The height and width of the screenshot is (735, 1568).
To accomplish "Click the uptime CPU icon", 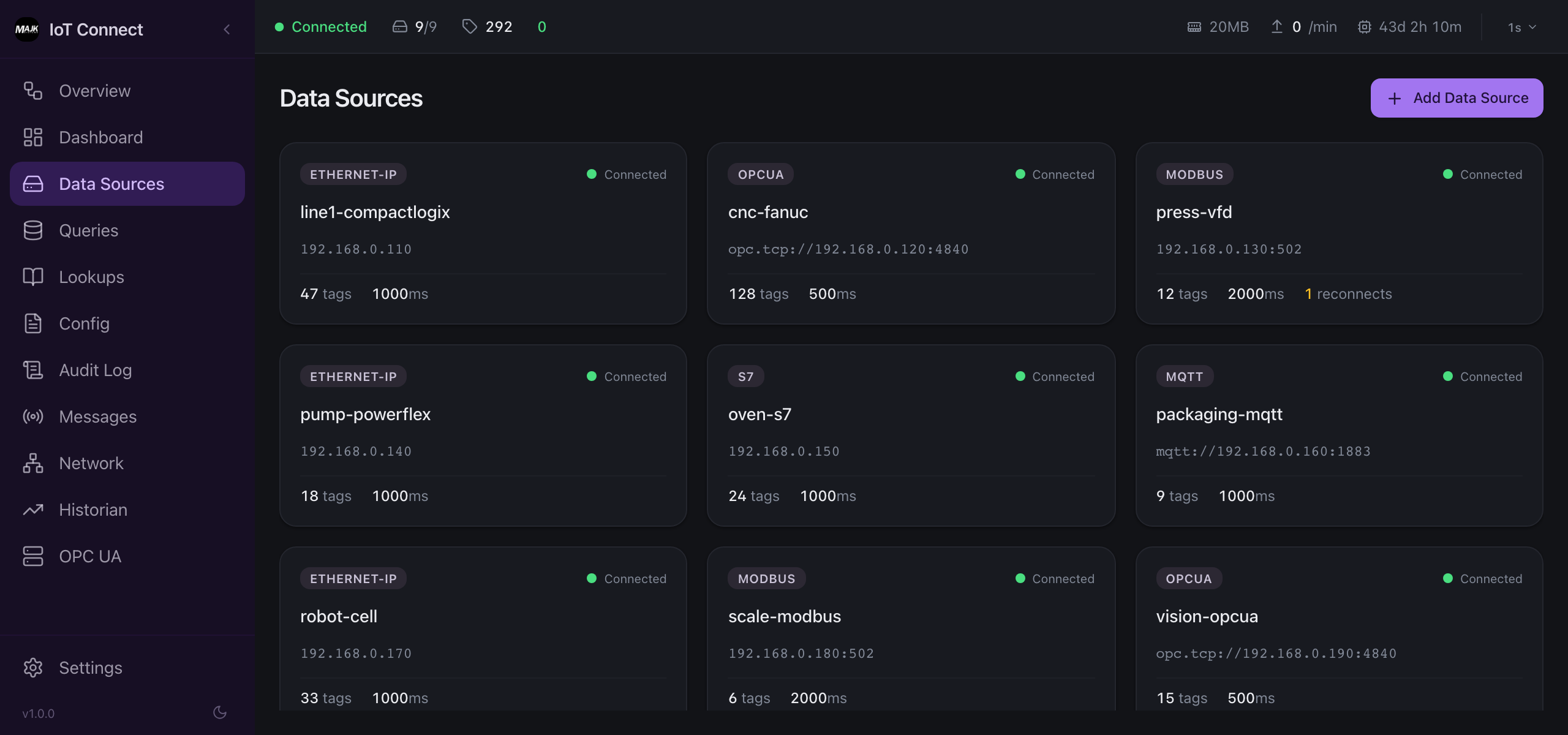I will (x=1364, y=27).
